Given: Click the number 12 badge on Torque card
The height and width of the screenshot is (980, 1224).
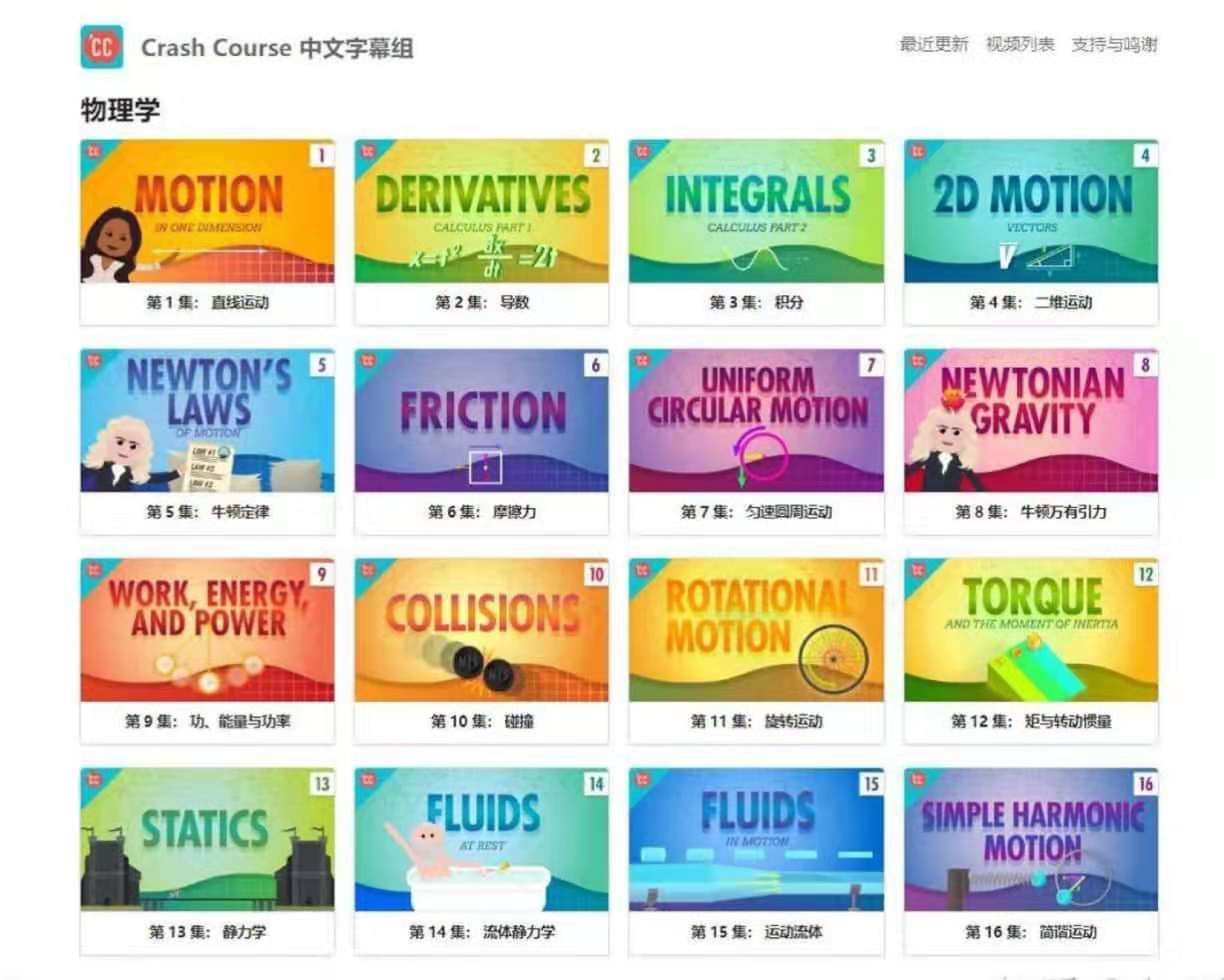Looking at the screenshot, I should 1145,575.
